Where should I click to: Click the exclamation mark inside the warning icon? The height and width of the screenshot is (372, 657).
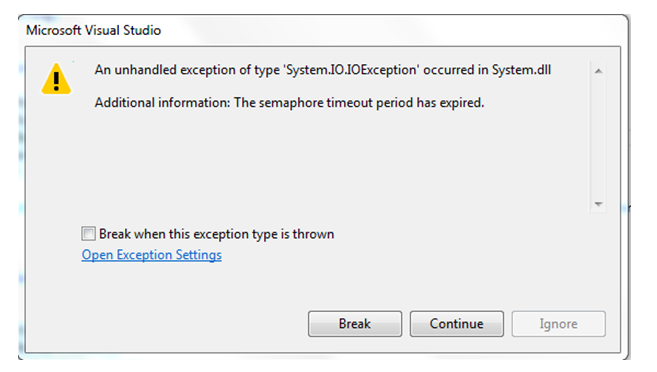[x=56, y=80]
